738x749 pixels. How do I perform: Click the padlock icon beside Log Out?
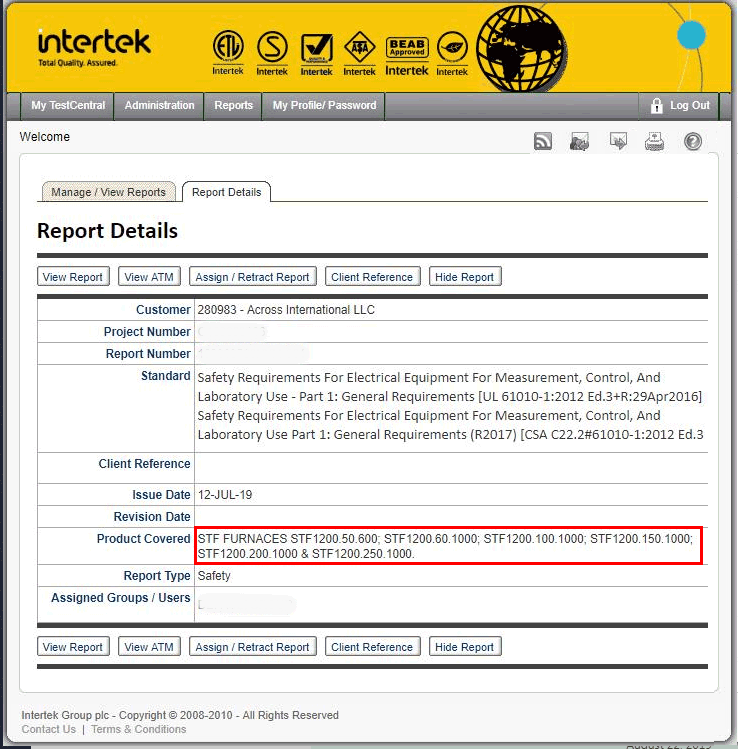[657, 106]
